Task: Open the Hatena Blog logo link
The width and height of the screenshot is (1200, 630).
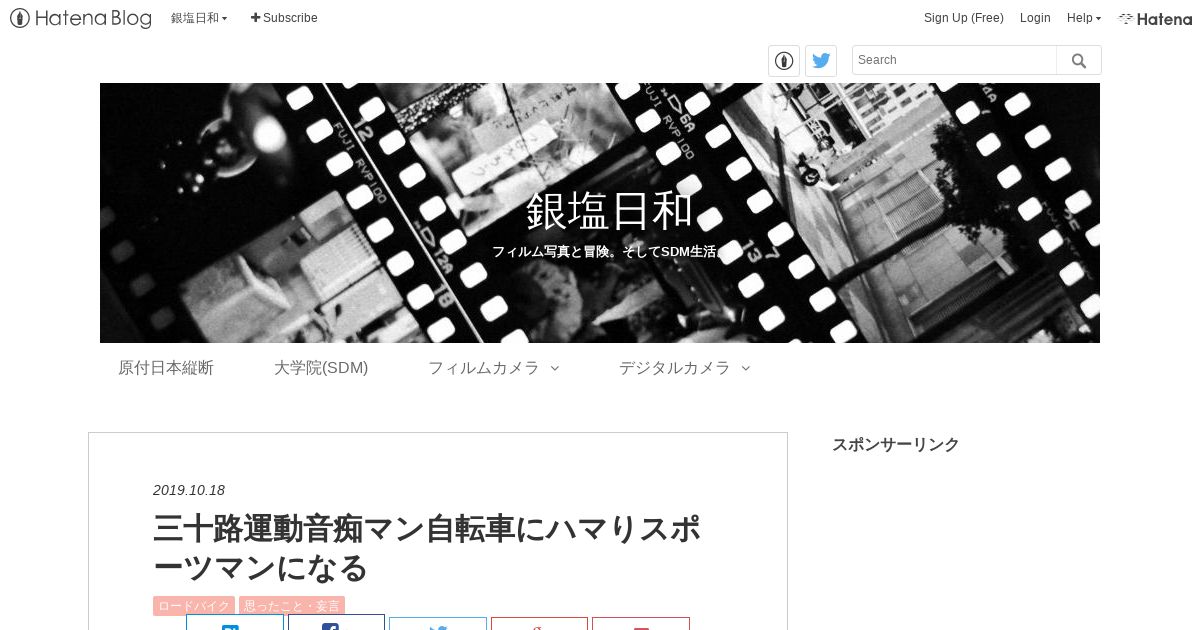Action: point(81,18)
